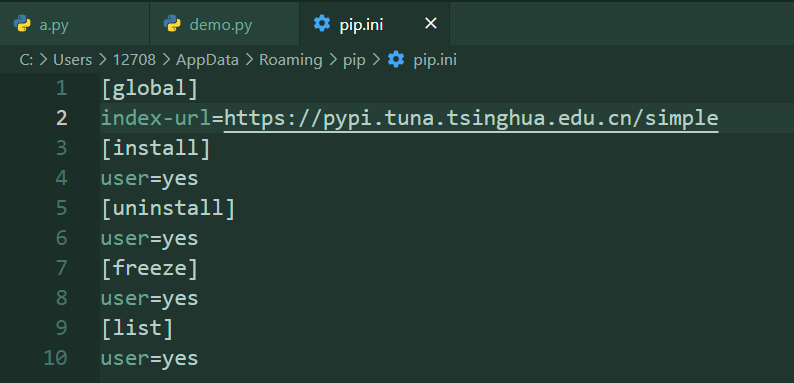Screen dimensions: 794x383
Task: Click line number 5 in the gutter
Action: (x=61, y=208)
